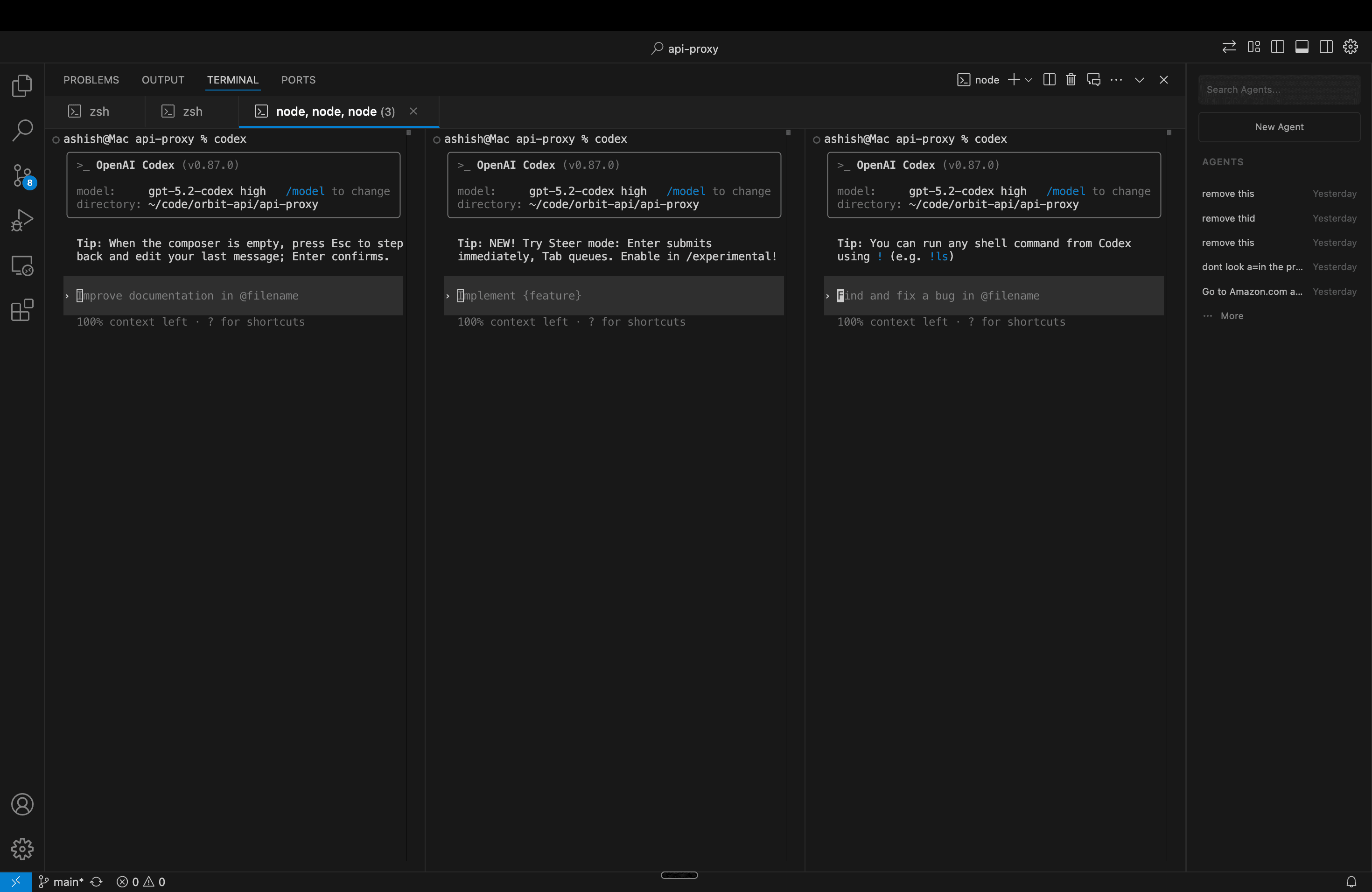Kill the active terminal with the trash icon
Viewport: 1372px width, 892px height.
point(1071,79)
